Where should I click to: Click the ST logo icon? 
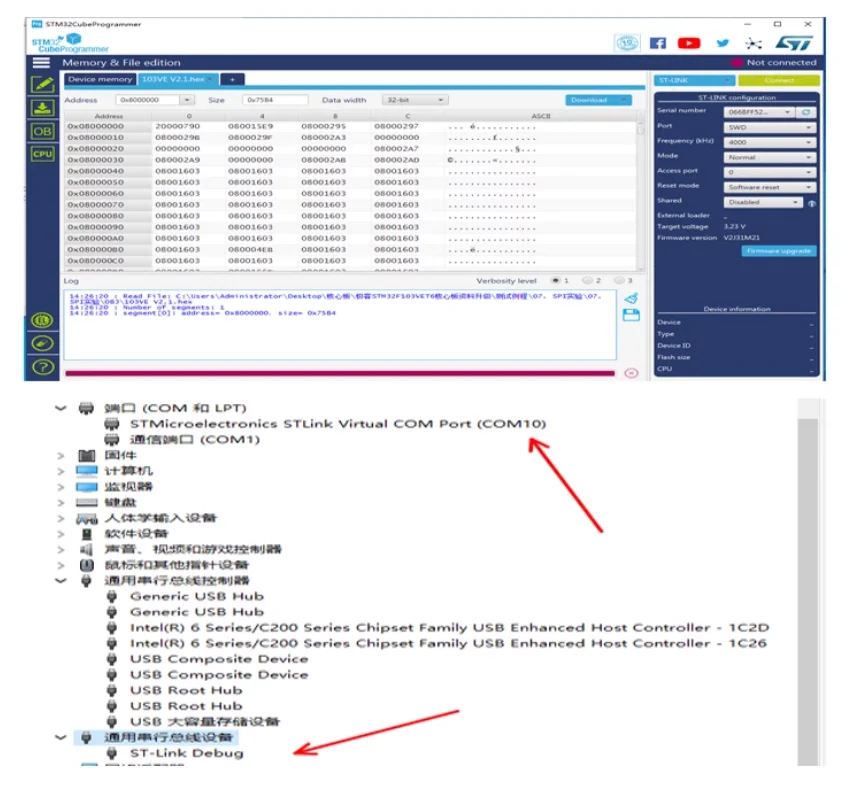pyautogui.click(x=794, y=43)
